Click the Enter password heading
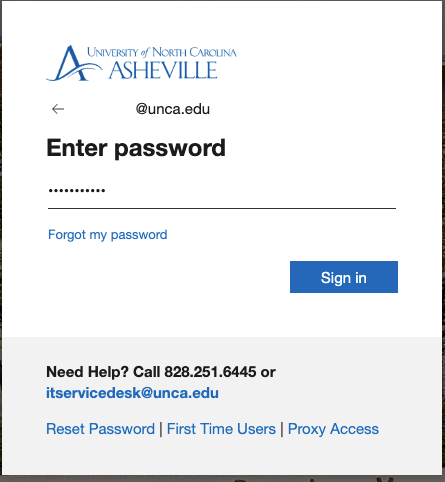The image size is (445, 482). click(x=136, y=148)
